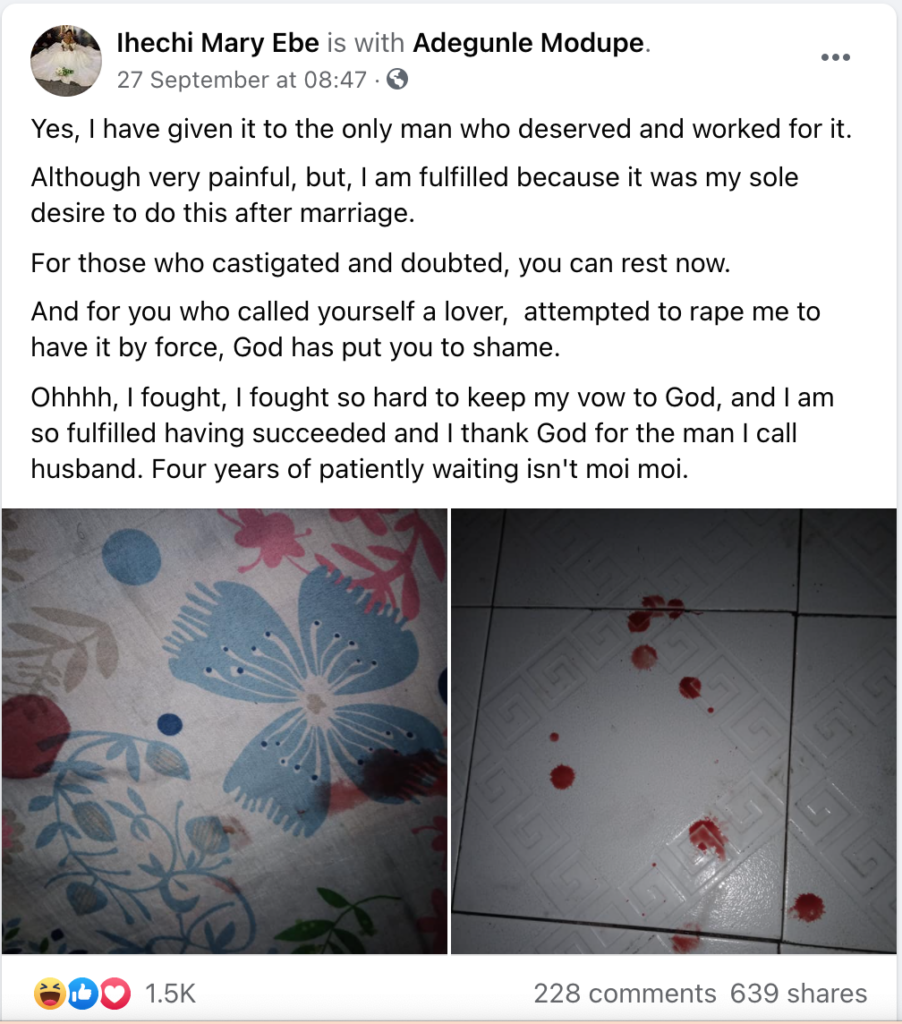
Task: View the 639 shares list
Action: [x=798, y=993]
